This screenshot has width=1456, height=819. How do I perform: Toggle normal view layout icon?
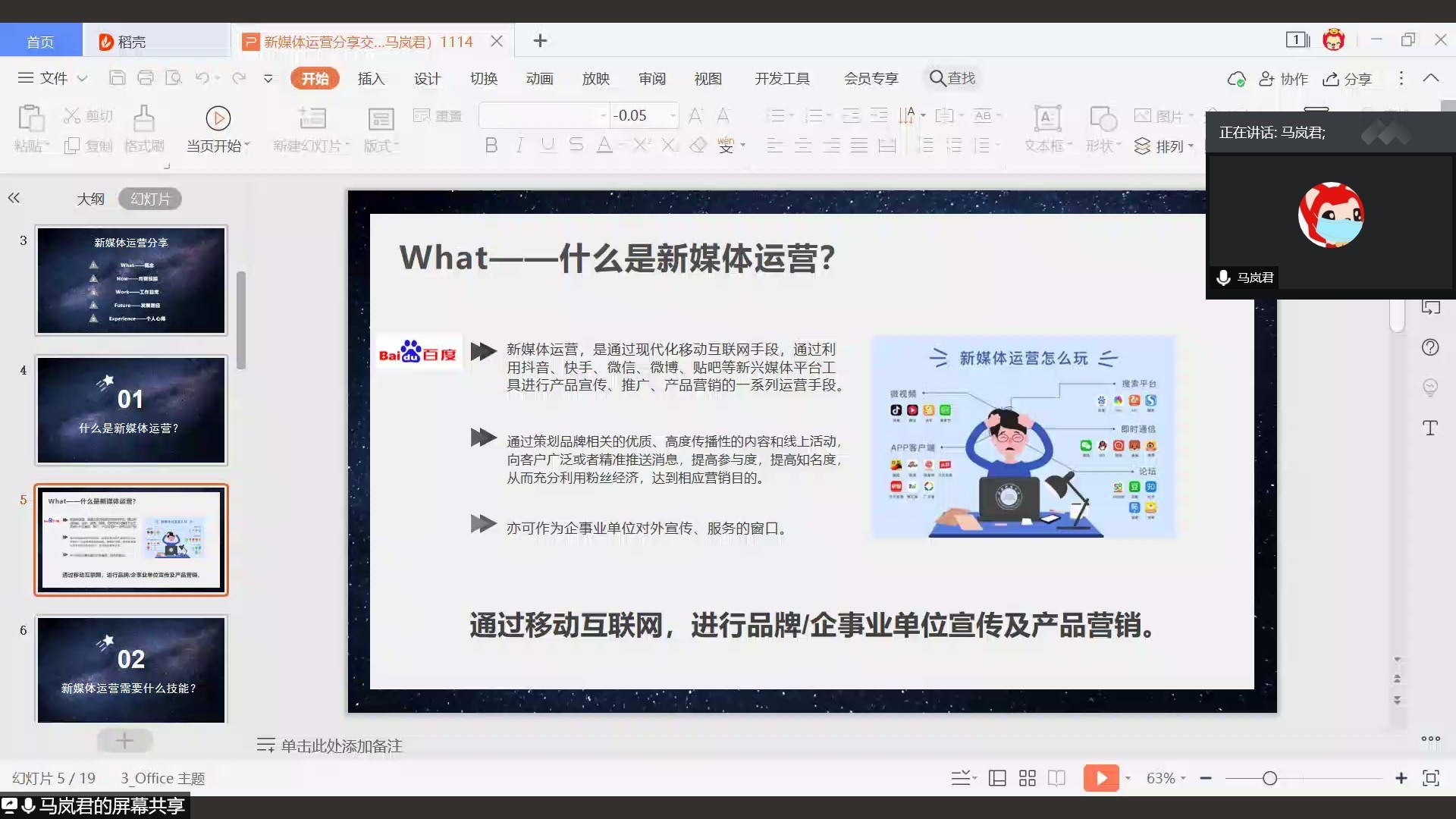997,778
